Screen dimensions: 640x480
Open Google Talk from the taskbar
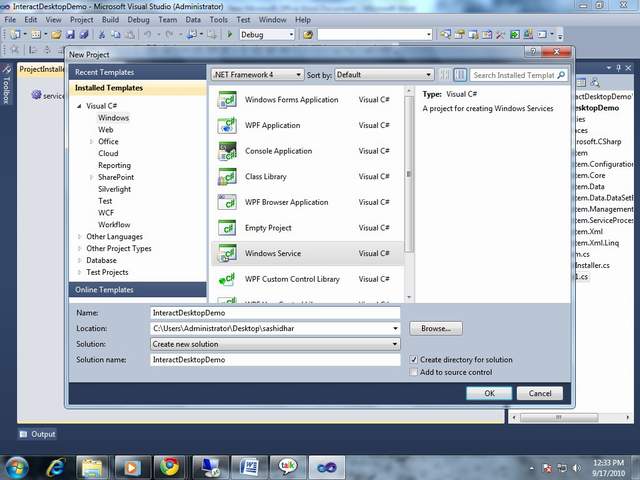pos(287,467)
